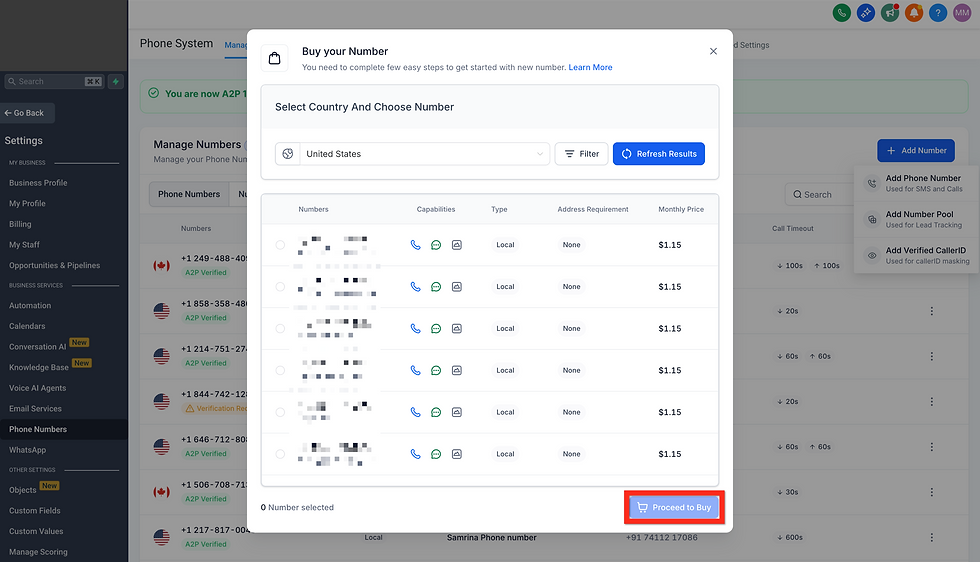Click the Manage Numbers Search field
The image size is (980, 562).
(819, 194)
